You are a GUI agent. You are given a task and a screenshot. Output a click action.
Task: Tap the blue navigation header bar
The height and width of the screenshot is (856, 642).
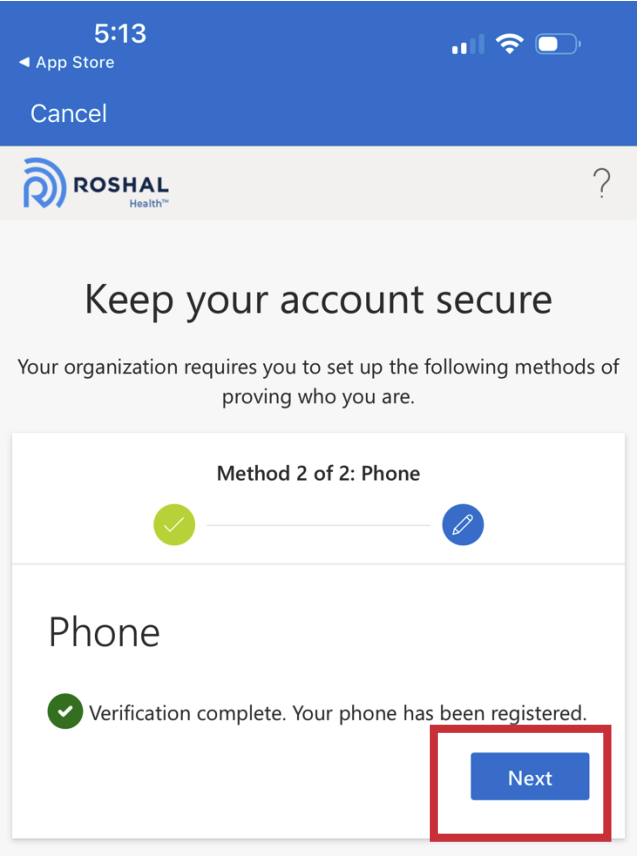[x=318, y=113]
